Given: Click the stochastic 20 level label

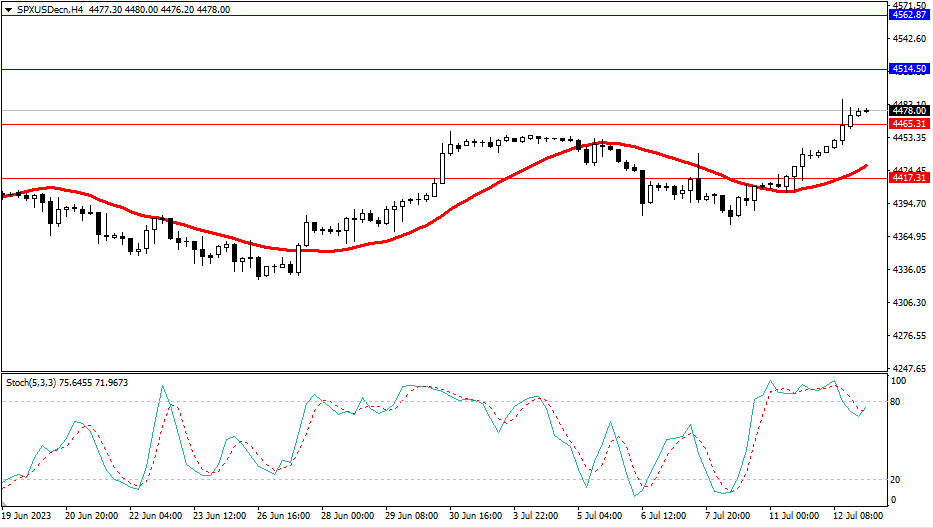Looking at the screenshot, I should pyautogui.click(x=897, y=480).
